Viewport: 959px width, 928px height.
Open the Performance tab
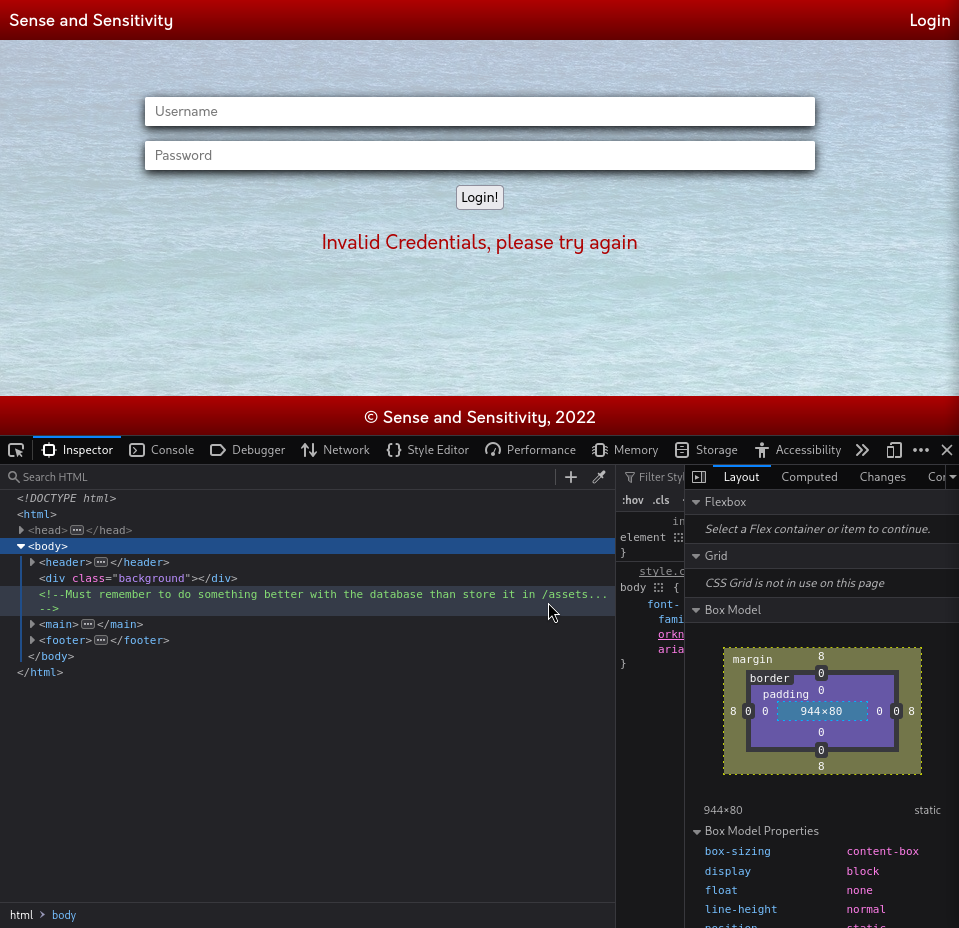coord(530,450)
